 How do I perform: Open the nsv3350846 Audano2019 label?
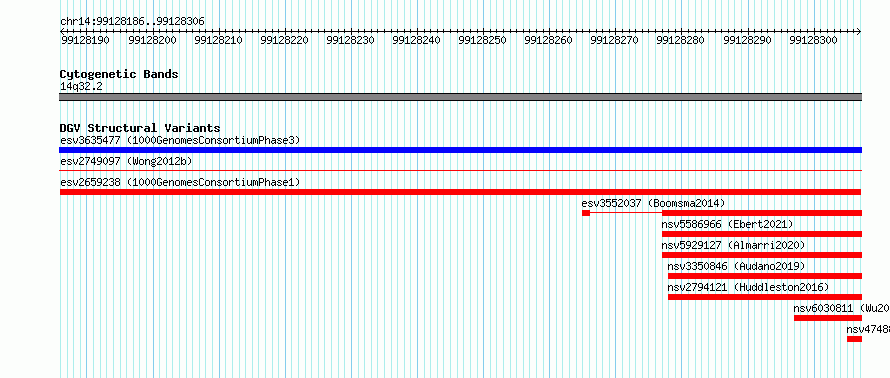736,266
